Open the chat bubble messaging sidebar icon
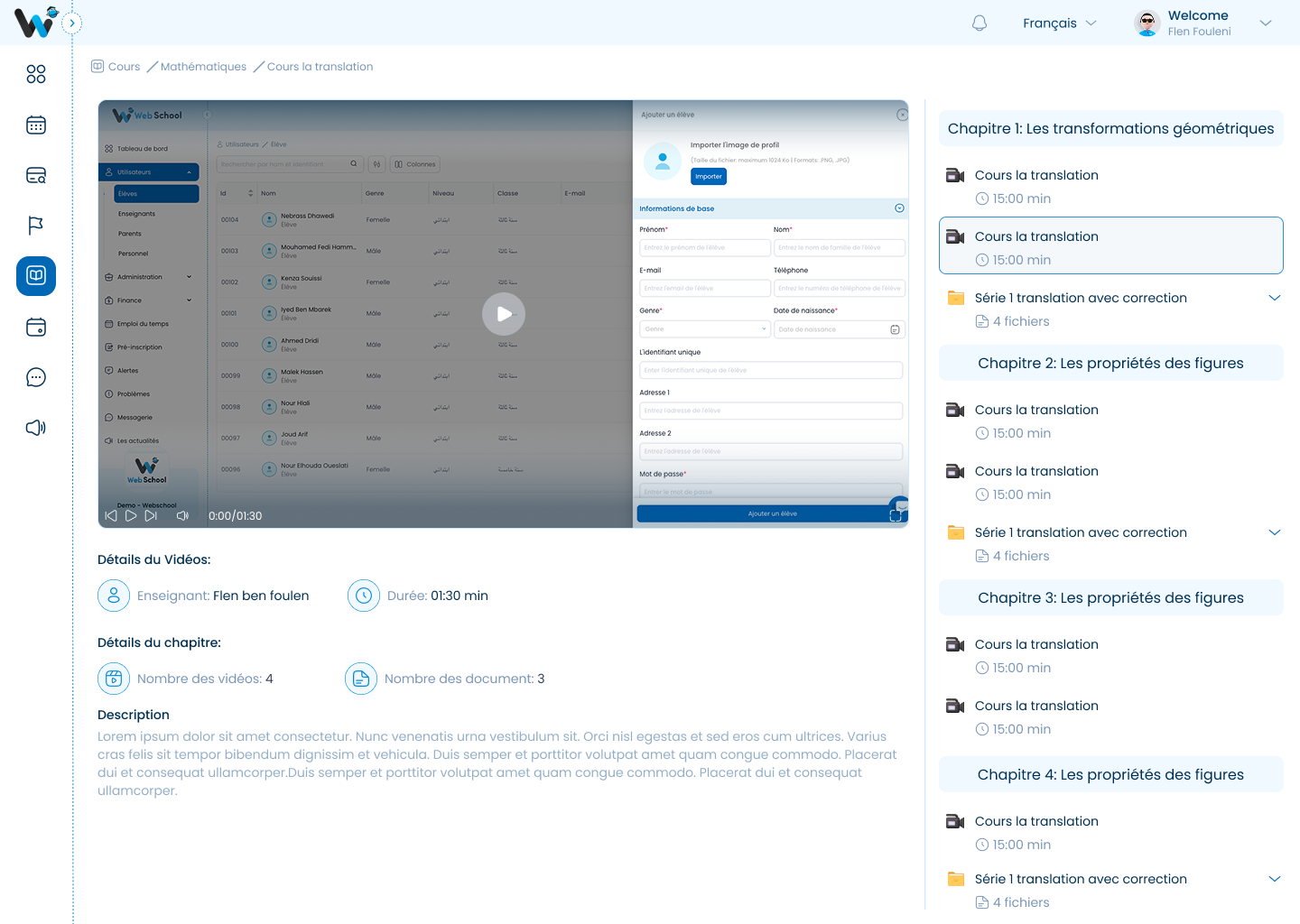This screenshot has height=924, width=1300. (36, 377)
